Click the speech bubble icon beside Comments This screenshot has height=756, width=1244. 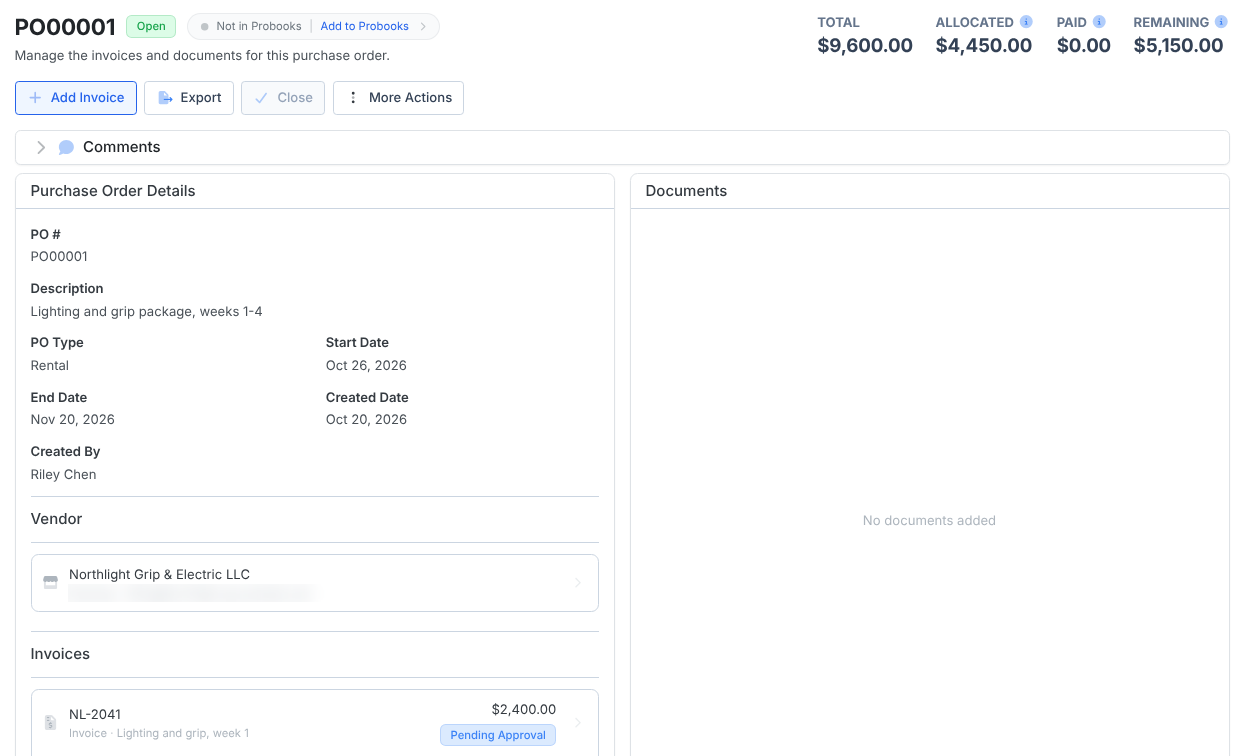66,147
